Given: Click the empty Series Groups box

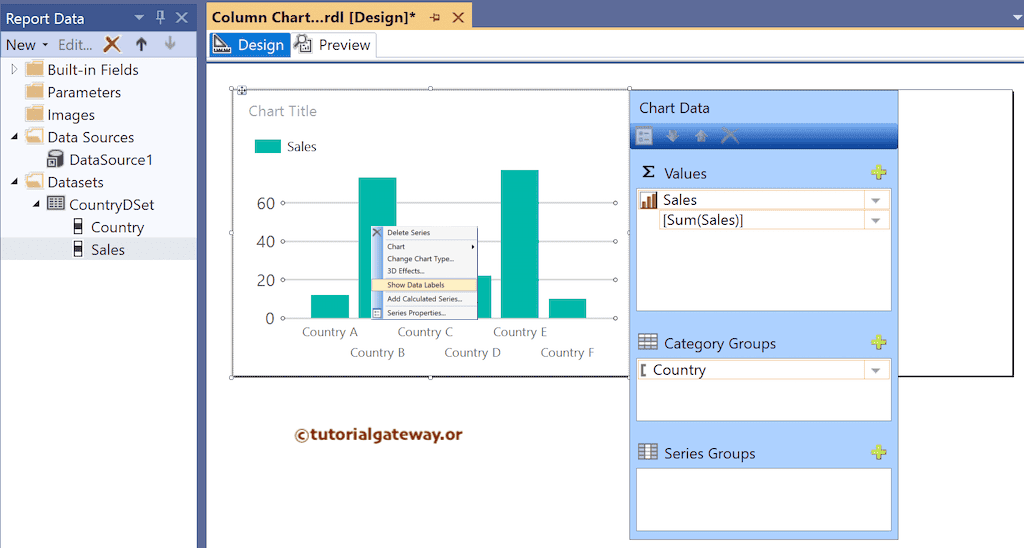Looking at the screenshot, I should click(763, 500).
